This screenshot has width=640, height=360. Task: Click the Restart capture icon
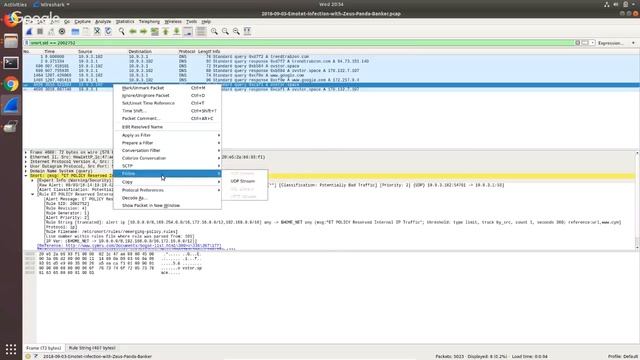pos(51,31)
